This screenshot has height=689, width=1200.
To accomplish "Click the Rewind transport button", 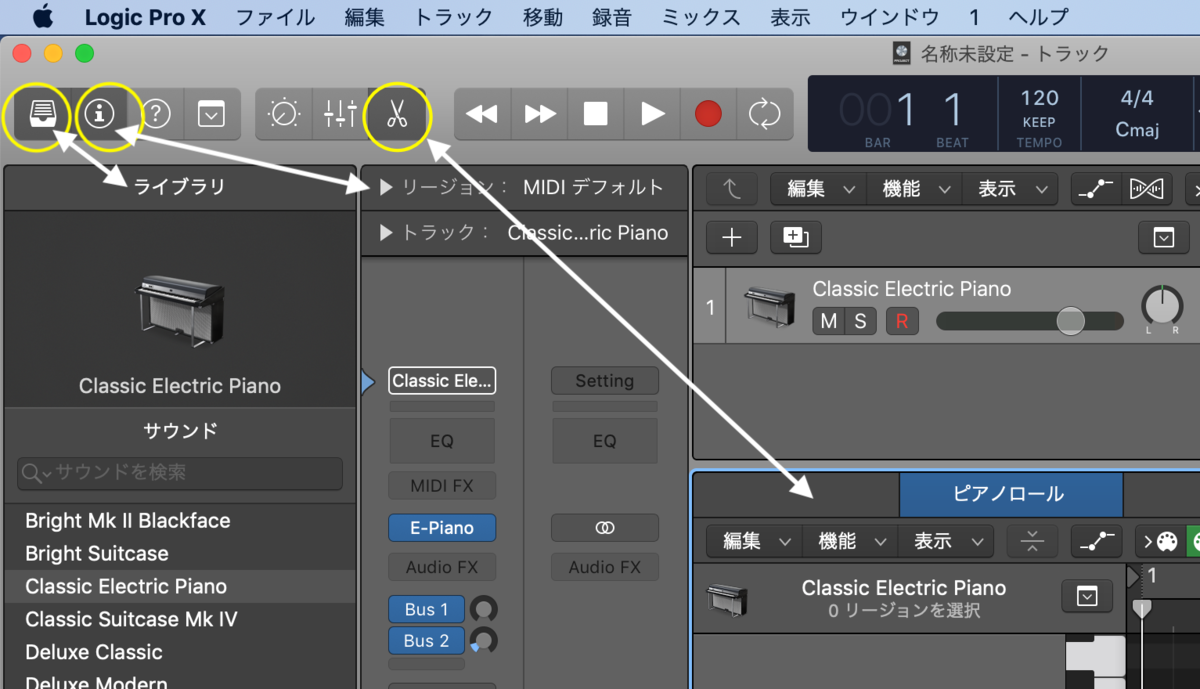I will pyautogui.click(x=482, y=113).
